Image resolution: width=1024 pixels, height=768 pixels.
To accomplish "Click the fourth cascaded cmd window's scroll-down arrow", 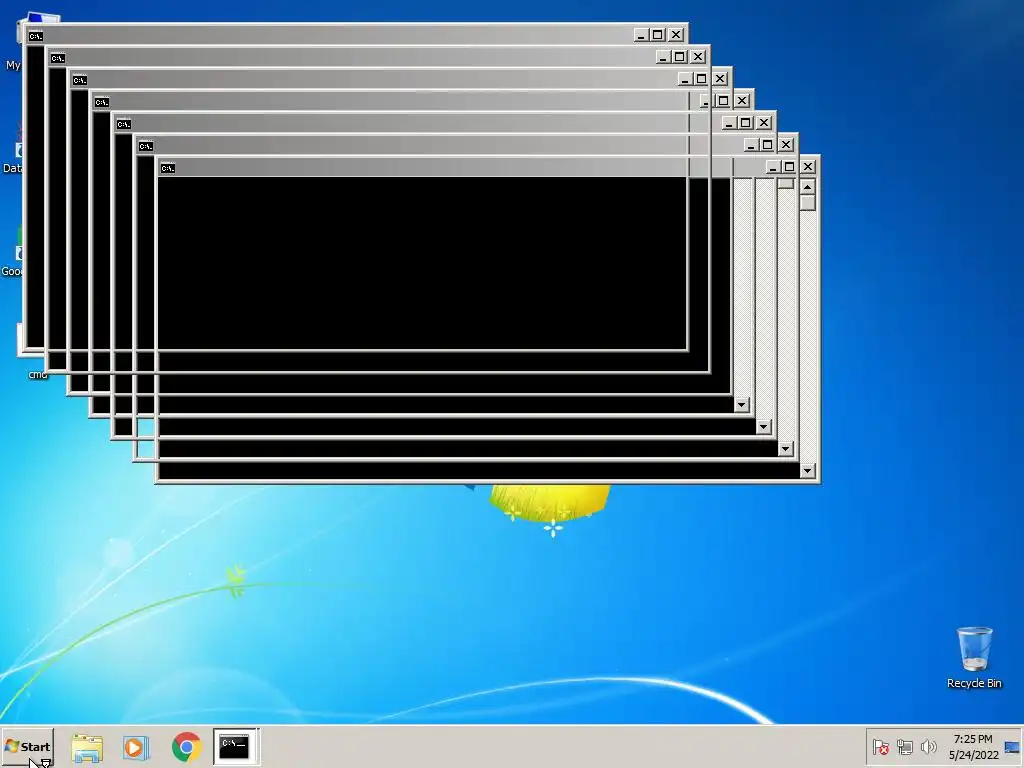I will pyautogui.click(x=741, y=404).
